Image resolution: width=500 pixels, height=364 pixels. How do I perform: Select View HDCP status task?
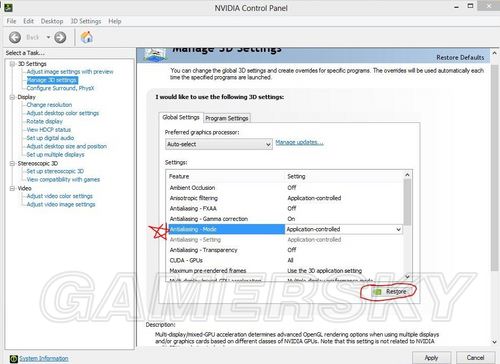[x=49, y=130]
